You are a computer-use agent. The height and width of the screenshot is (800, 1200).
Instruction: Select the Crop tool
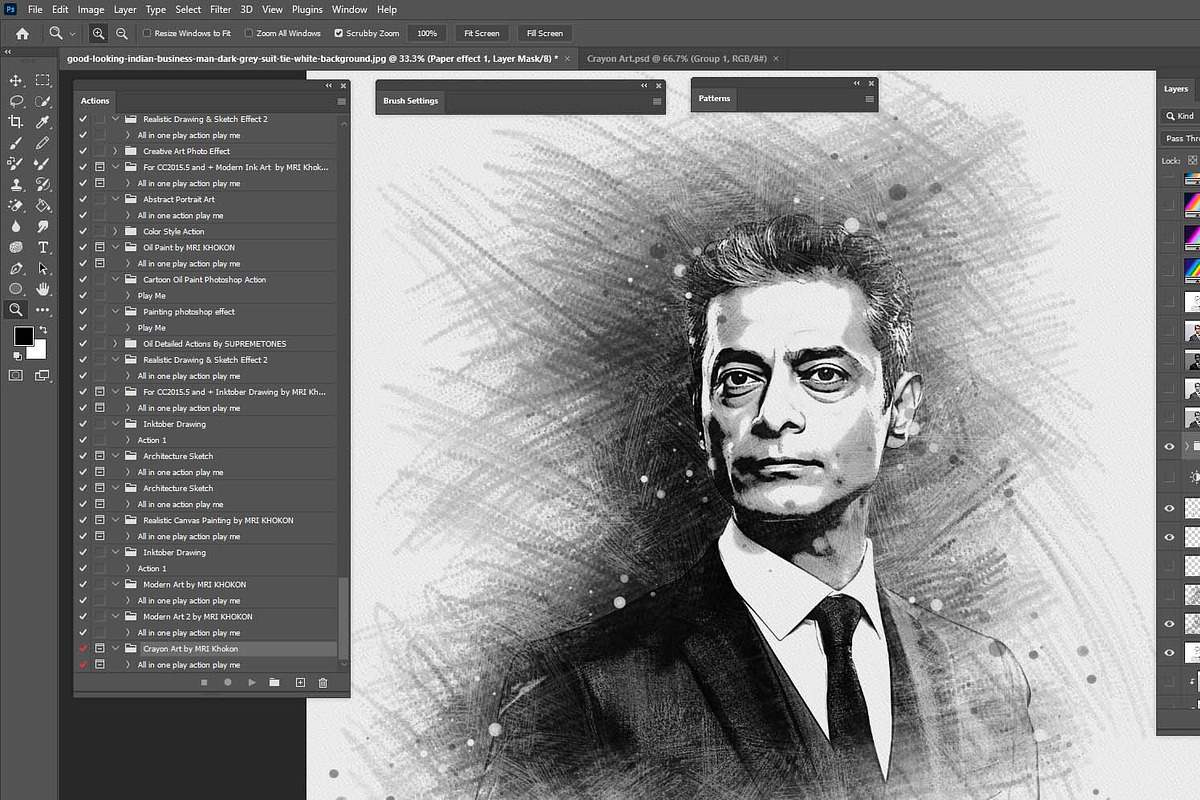pyautogui.click(x=16, y=122)
